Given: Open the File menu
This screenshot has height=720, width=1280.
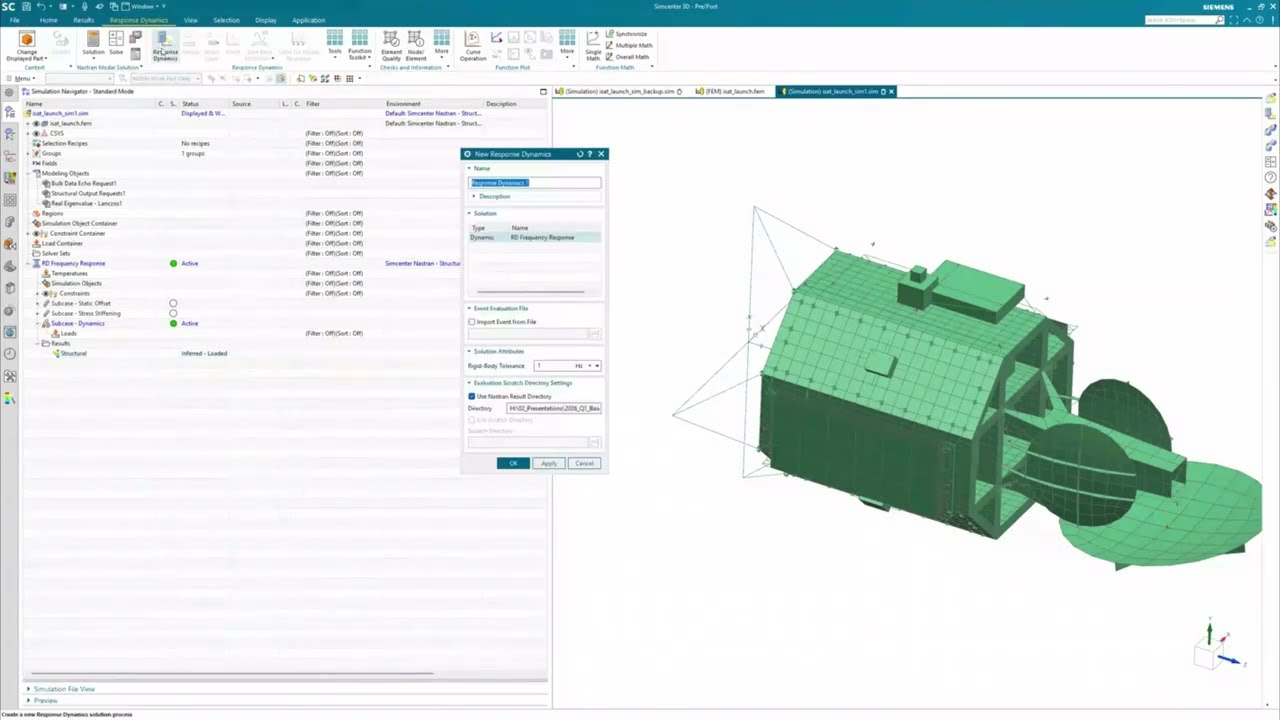Looking at the screenshot, I should click(15, 20).
